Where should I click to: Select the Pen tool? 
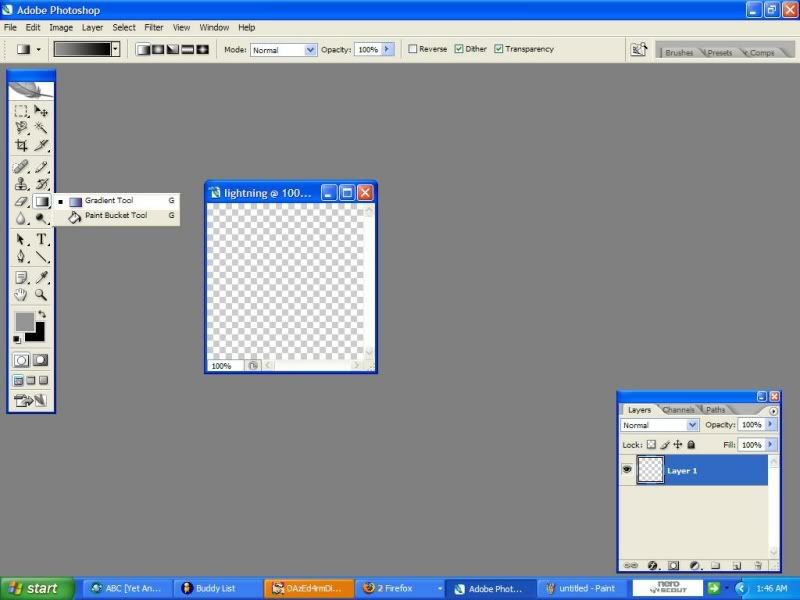(x=21, y=256)
